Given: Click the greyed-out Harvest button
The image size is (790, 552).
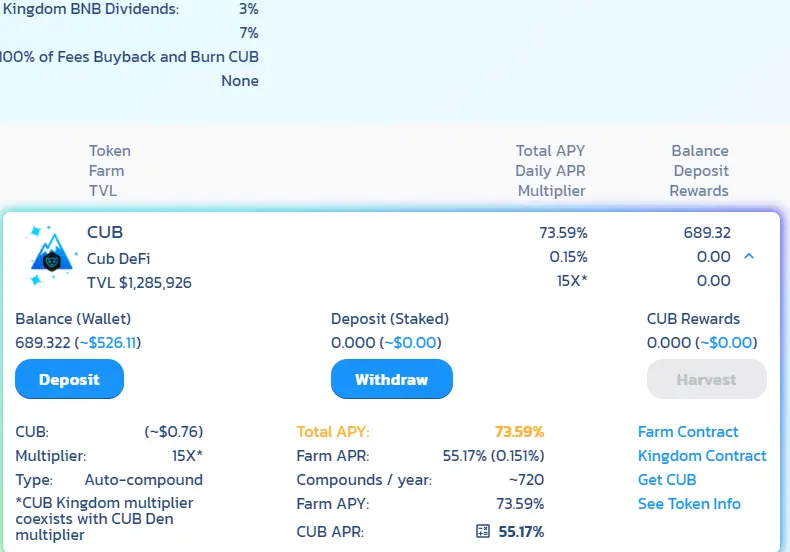Looking at the screenshot, I should [706, 379].
